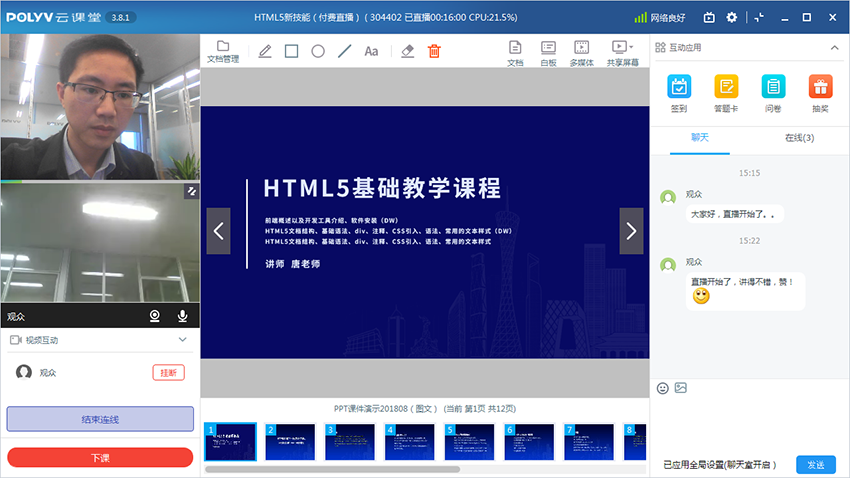Click the red 下课 end class button
Image resolution: width=850 pixels, height=478 pixels.
[100, 457]
